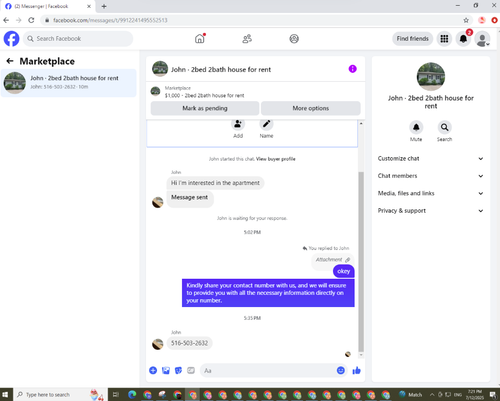Attach a photo using image icon

point(166,370)
